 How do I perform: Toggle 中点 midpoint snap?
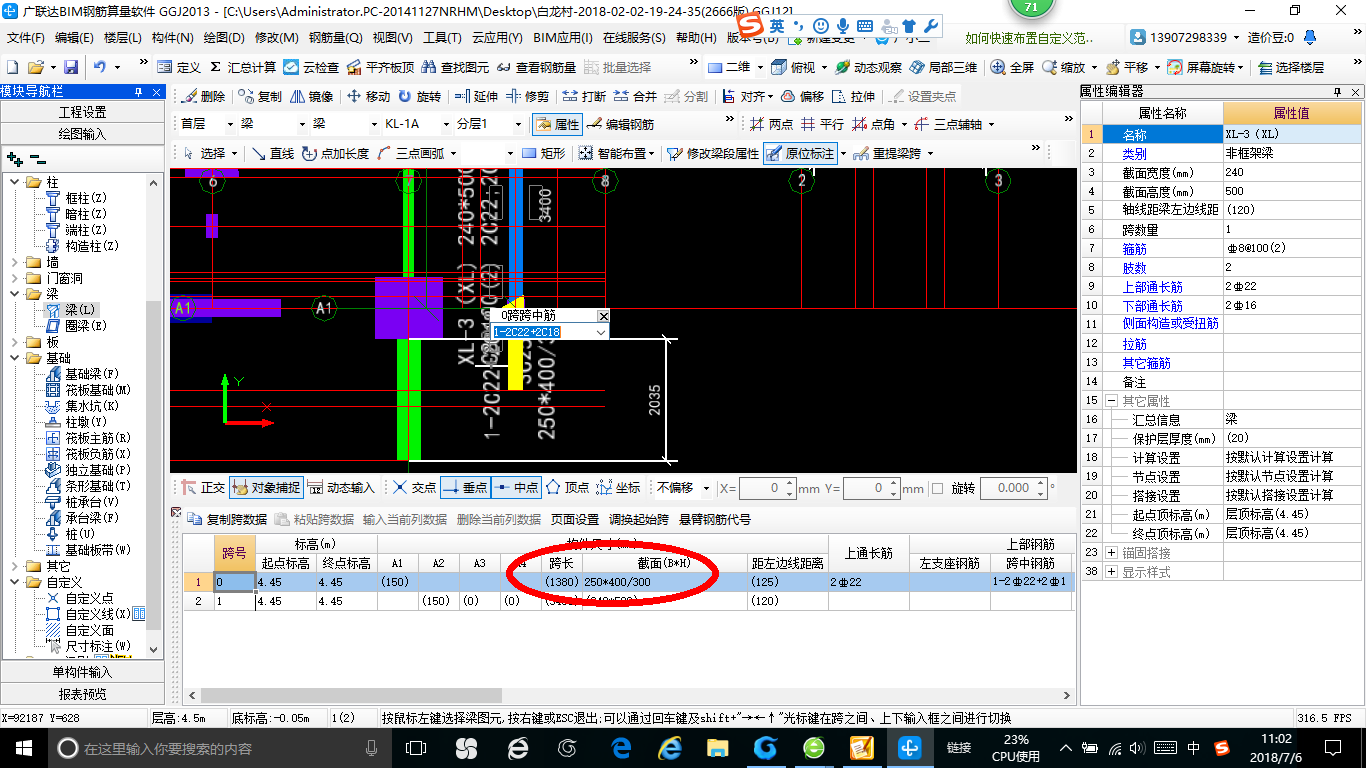[x=516, y=488]
